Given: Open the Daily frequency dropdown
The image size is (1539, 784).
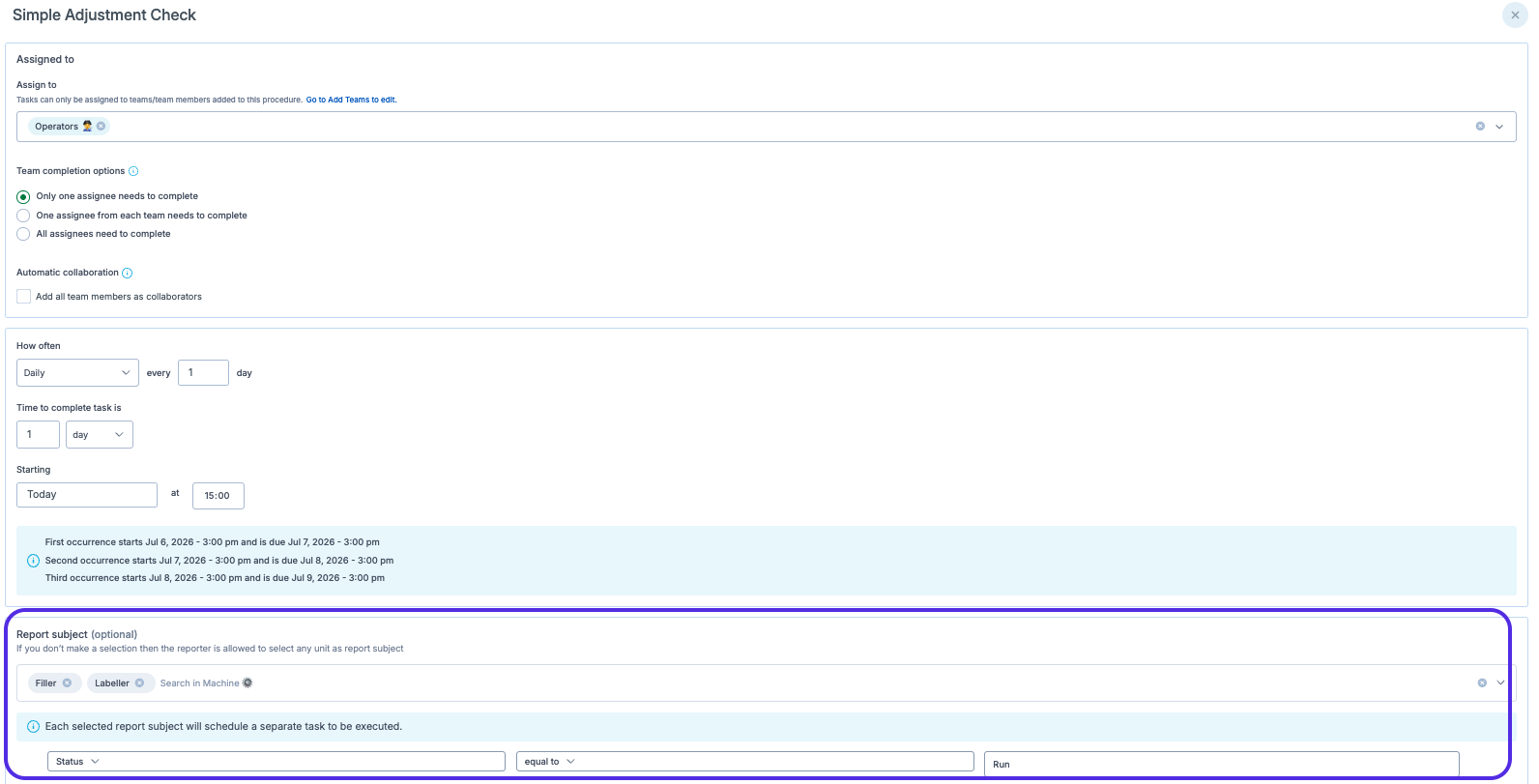Looking at the screenshot, I should point(77,373).
